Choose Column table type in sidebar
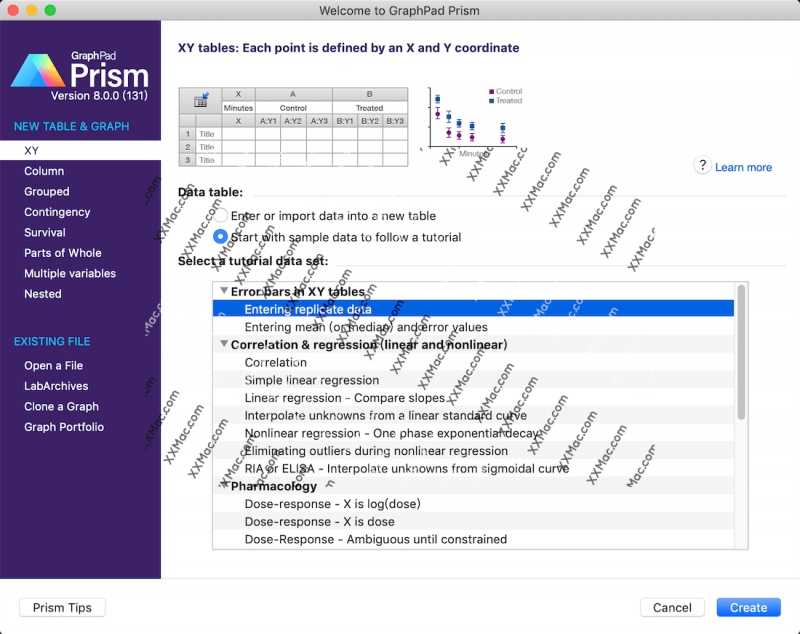This screenshot has width=800, height=634. click(x=44, y=171)
